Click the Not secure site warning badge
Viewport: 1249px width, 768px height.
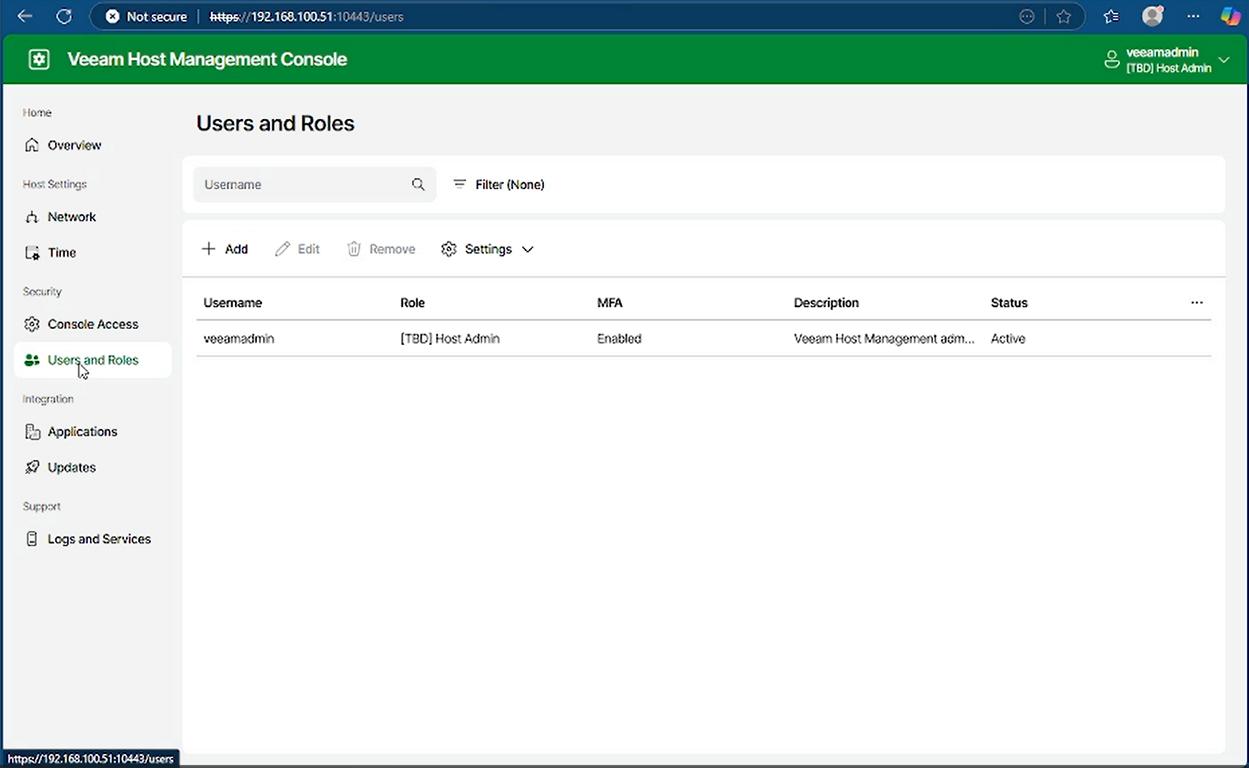click(x=146, y=17)
